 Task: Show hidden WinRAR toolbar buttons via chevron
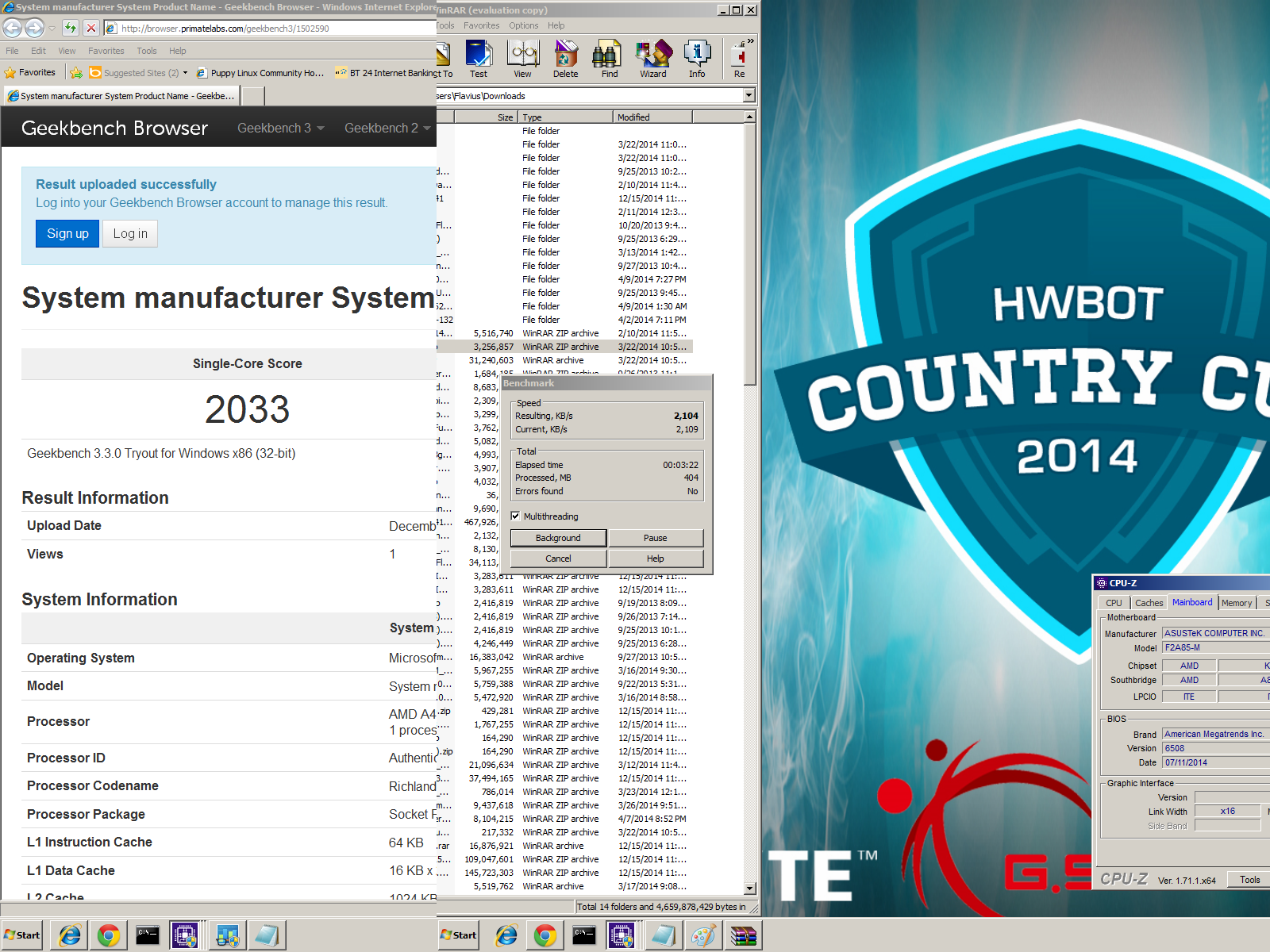click(x=751, y=40)
